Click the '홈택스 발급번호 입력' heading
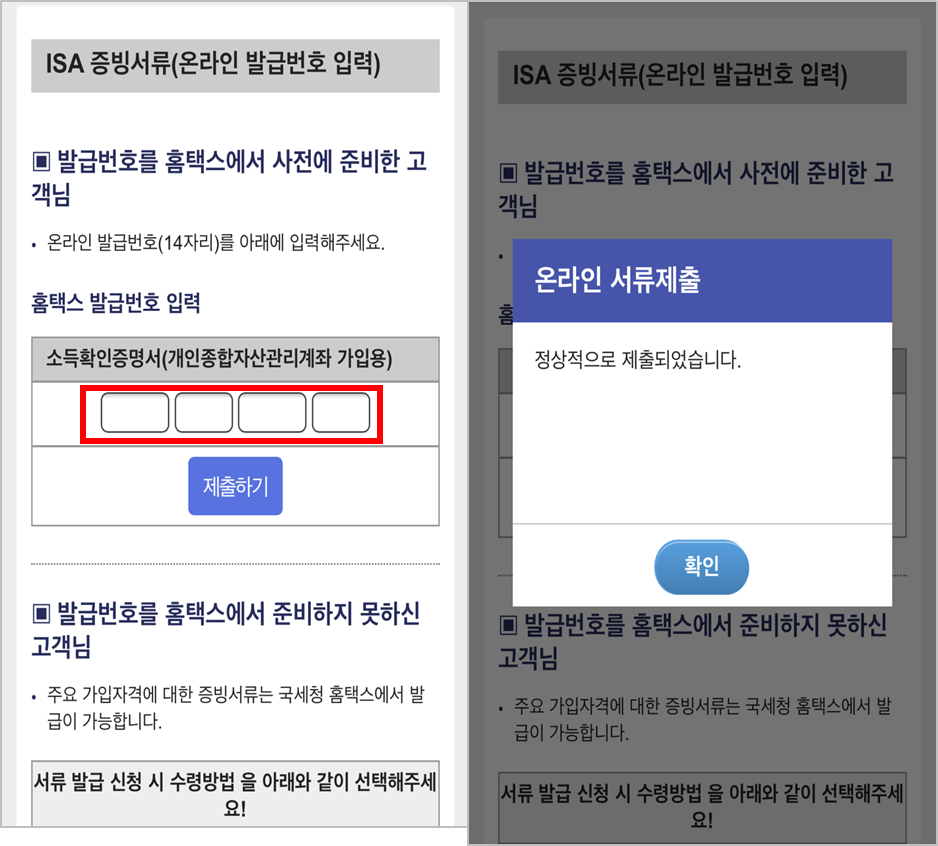 point(115,302)
